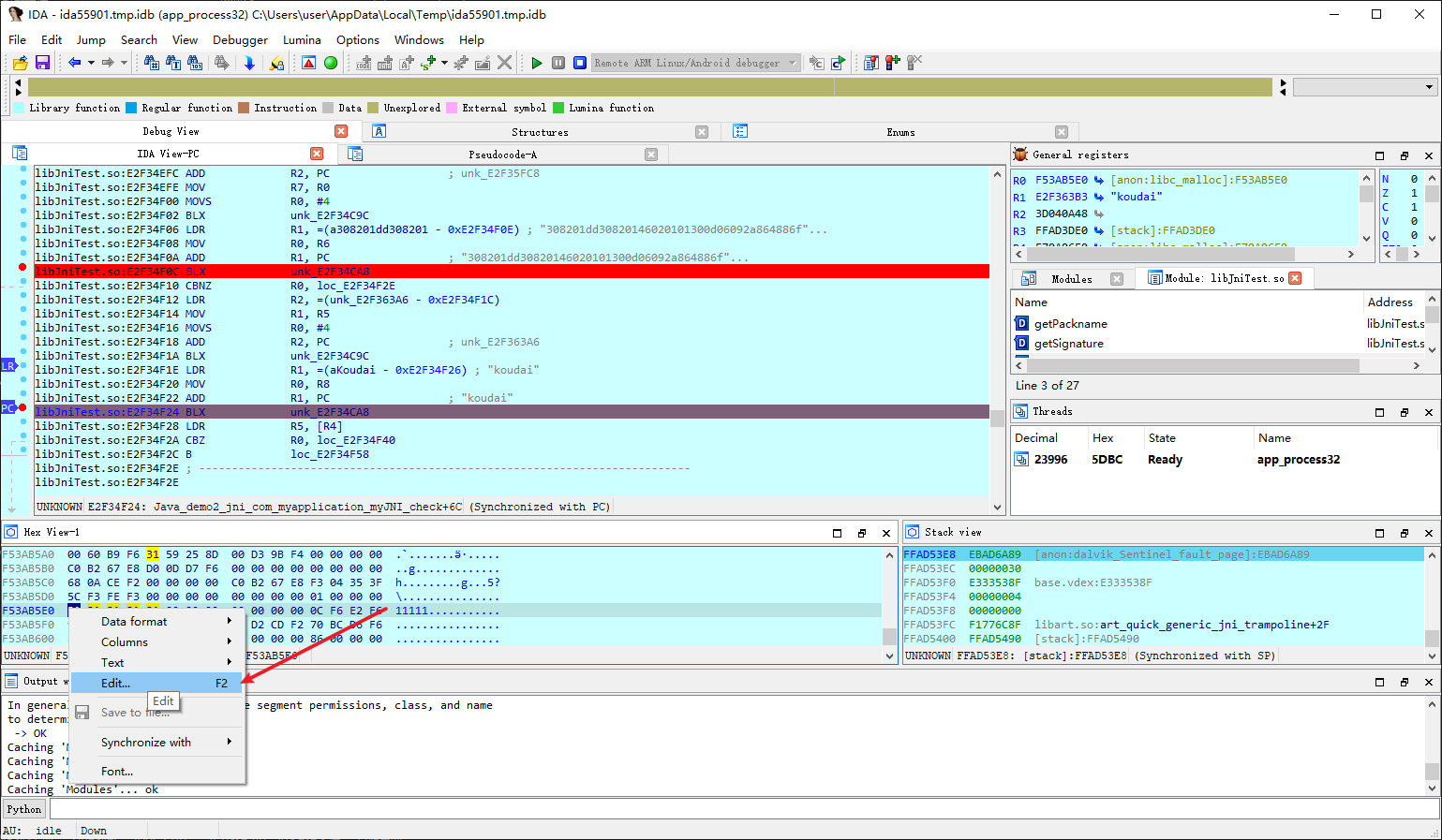Screen dimensions: 1442x840
Task: Click the convert to data toolbar icon
Action: 385,63
